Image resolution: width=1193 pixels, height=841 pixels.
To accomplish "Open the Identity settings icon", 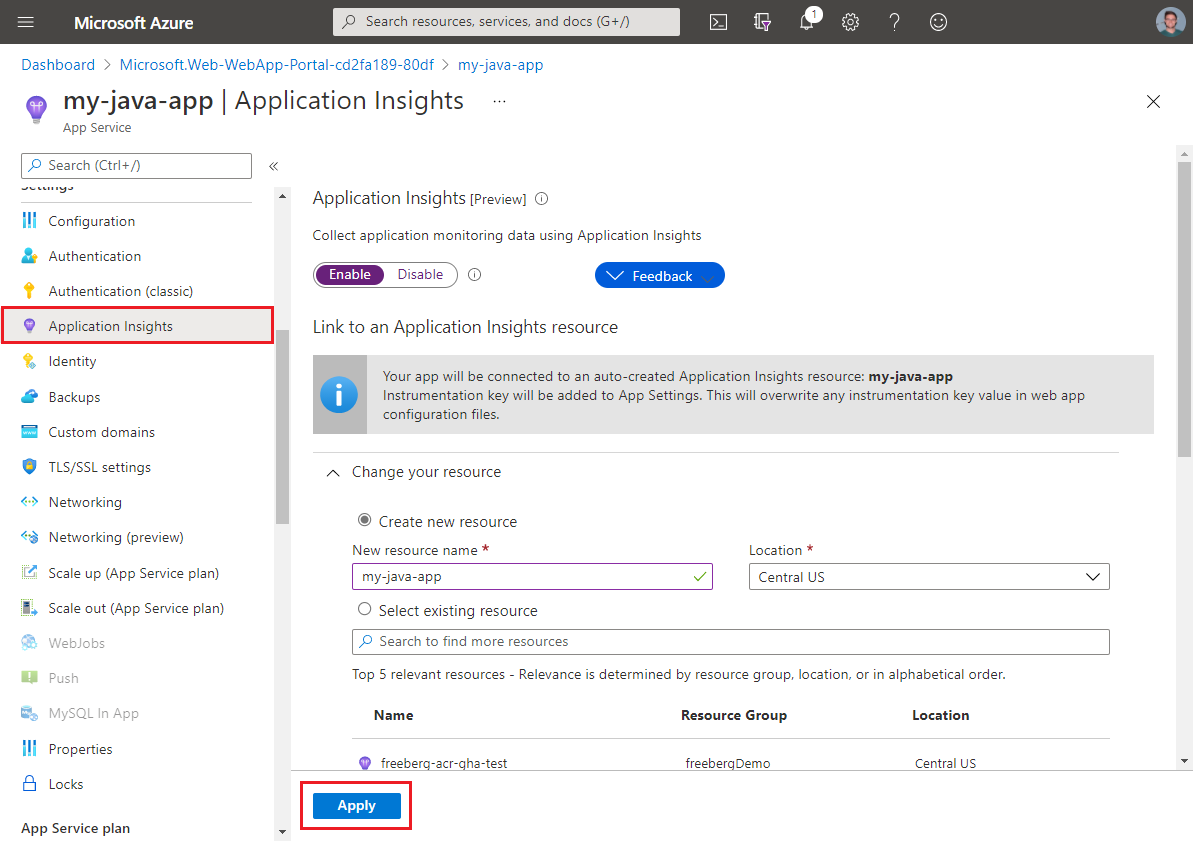I will (29, 361).
